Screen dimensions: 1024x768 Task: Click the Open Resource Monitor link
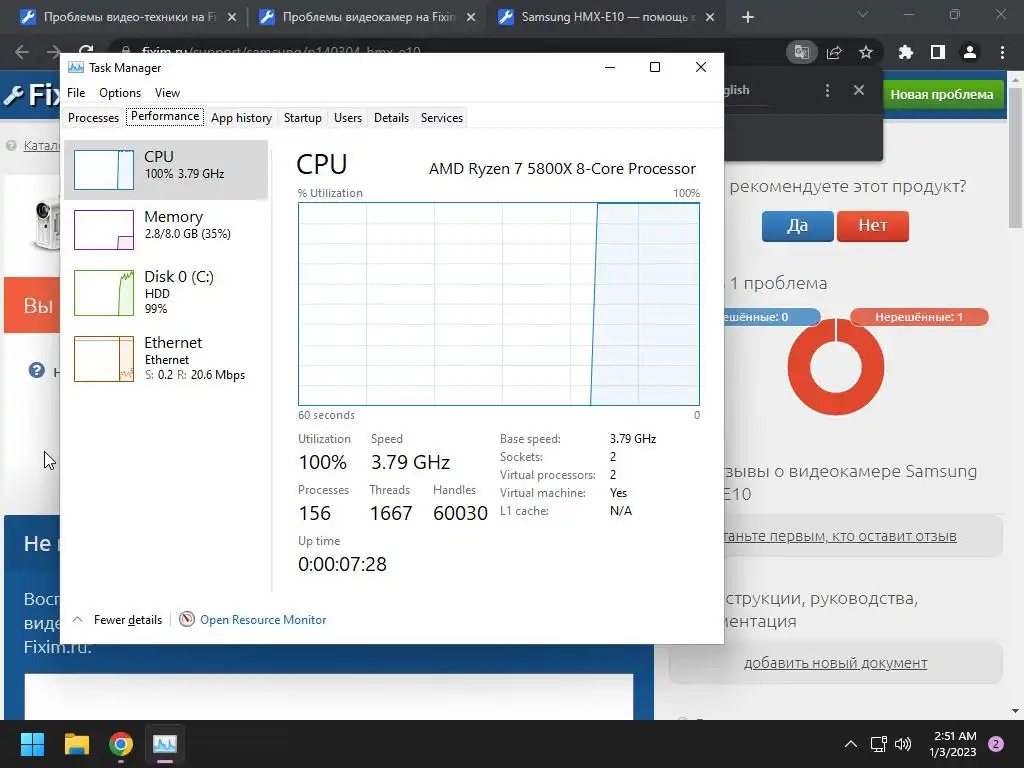[263, 620]
